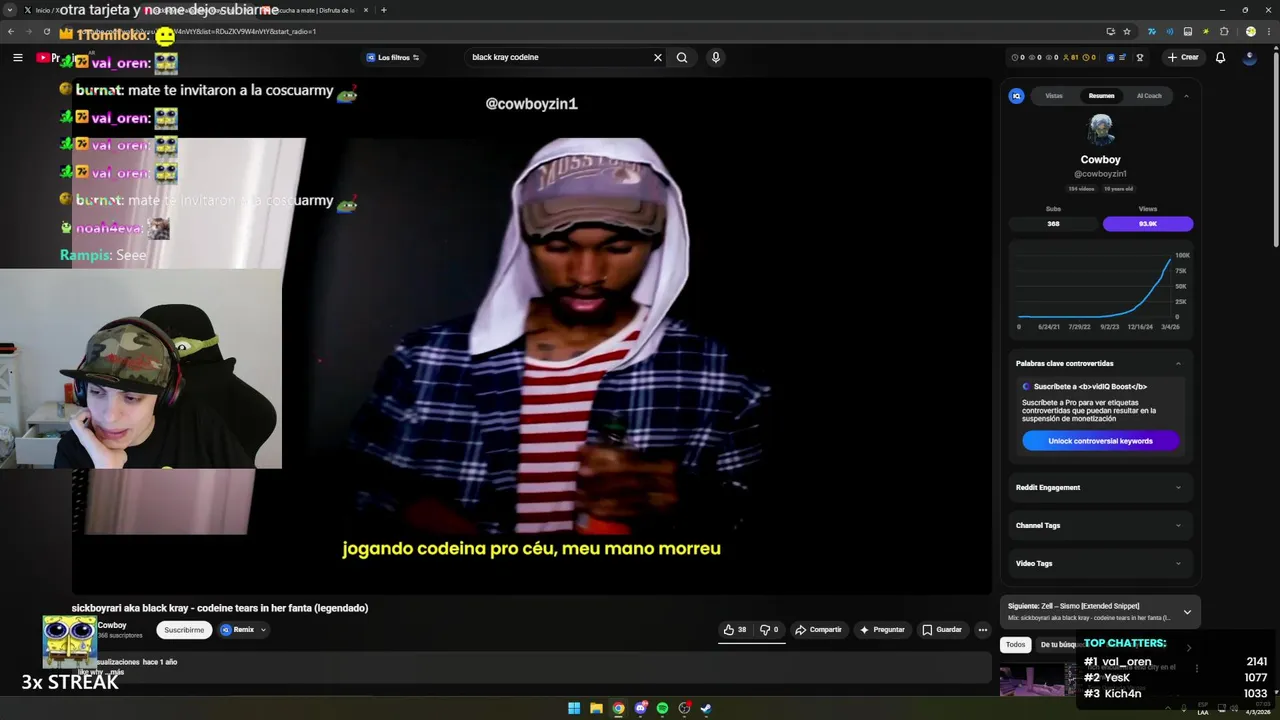Select the Todos filter chip

click(1016, 645)
